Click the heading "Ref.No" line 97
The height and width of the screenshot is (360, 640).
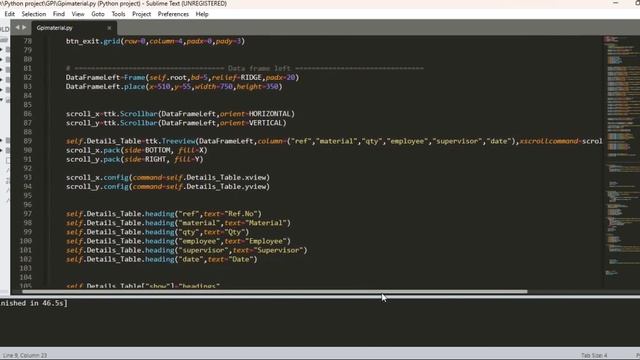pos(164,213)
